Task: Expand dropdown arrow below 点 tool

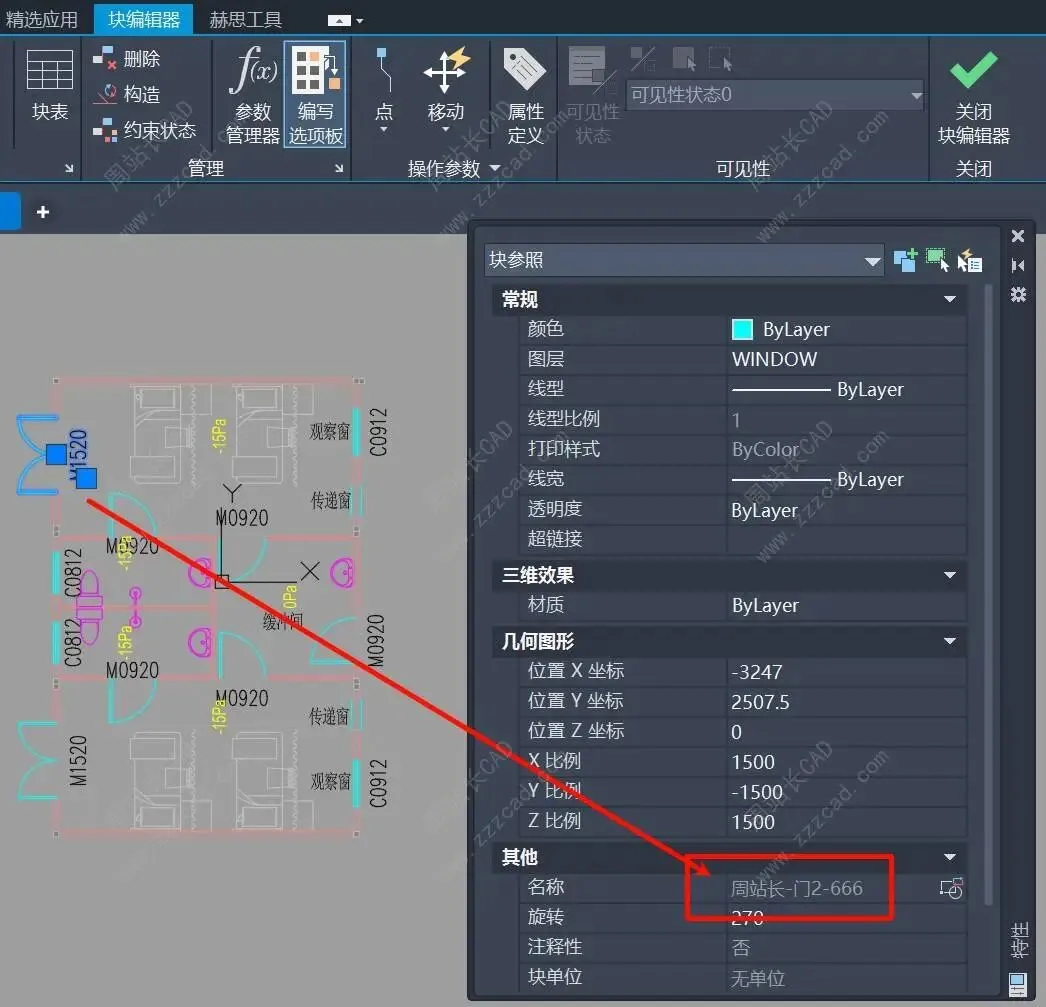Action: click(384, 129)
